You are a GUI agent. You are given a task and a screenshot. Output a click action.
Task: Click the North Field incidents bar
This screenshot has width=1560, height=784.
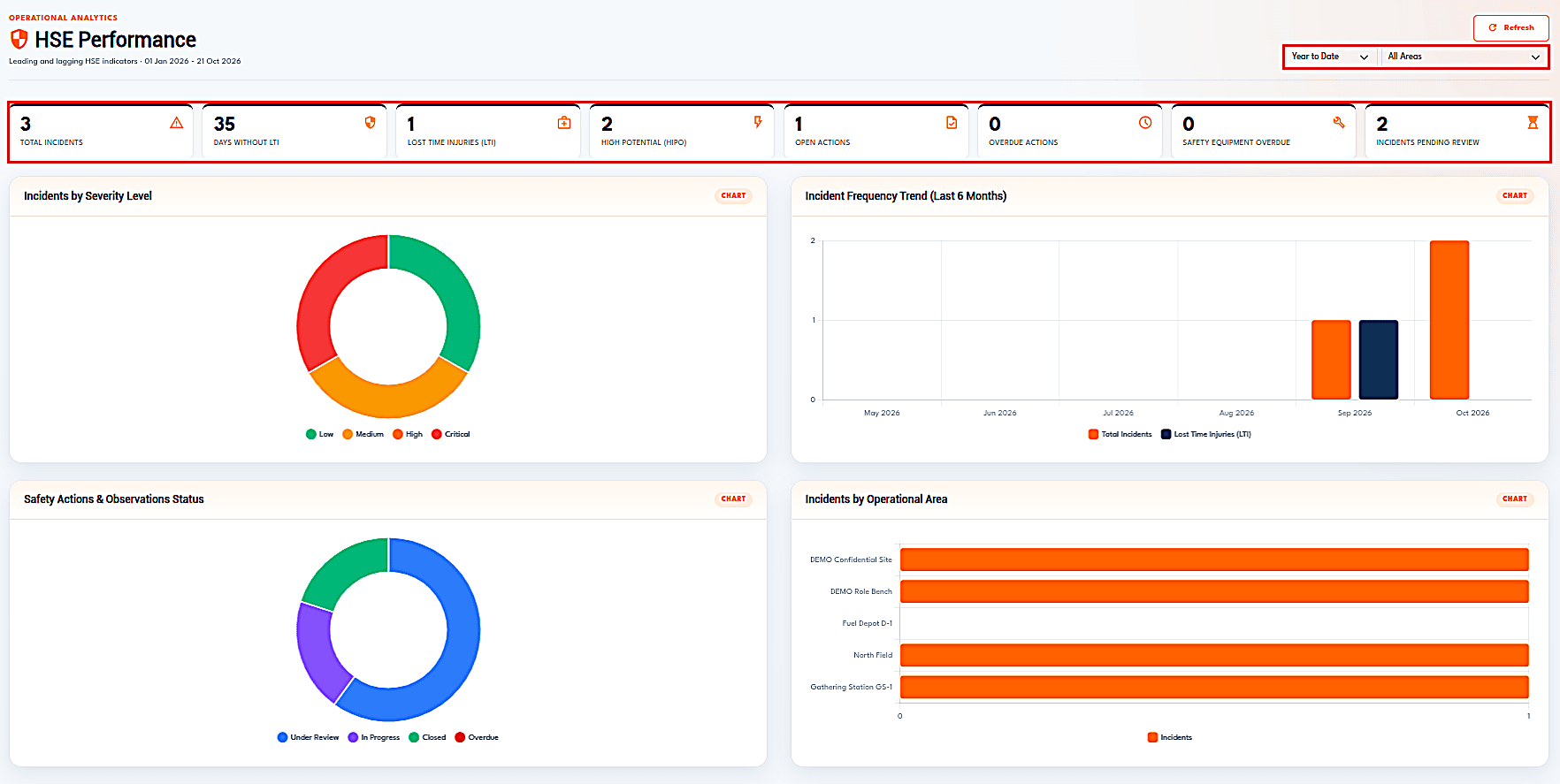tap(1214, 655)
